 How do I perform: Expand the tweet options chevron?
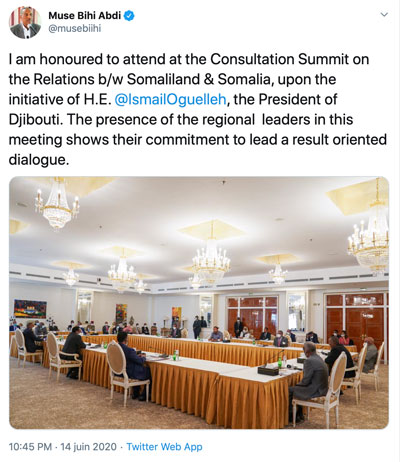(x=384, y=15)
